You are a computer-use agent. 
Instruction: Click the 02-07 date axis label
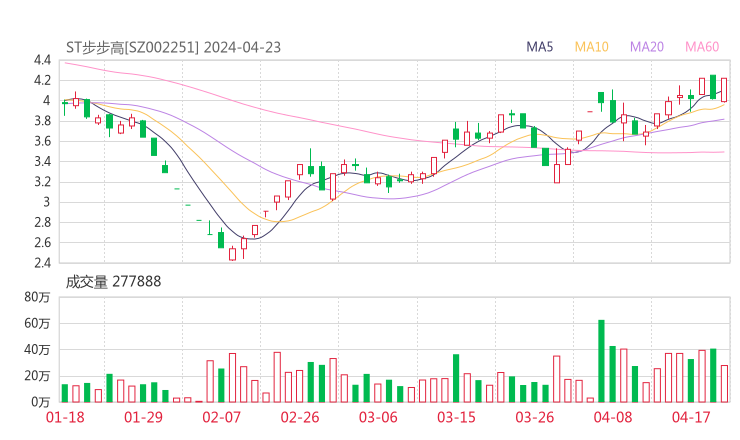(221, 417)
